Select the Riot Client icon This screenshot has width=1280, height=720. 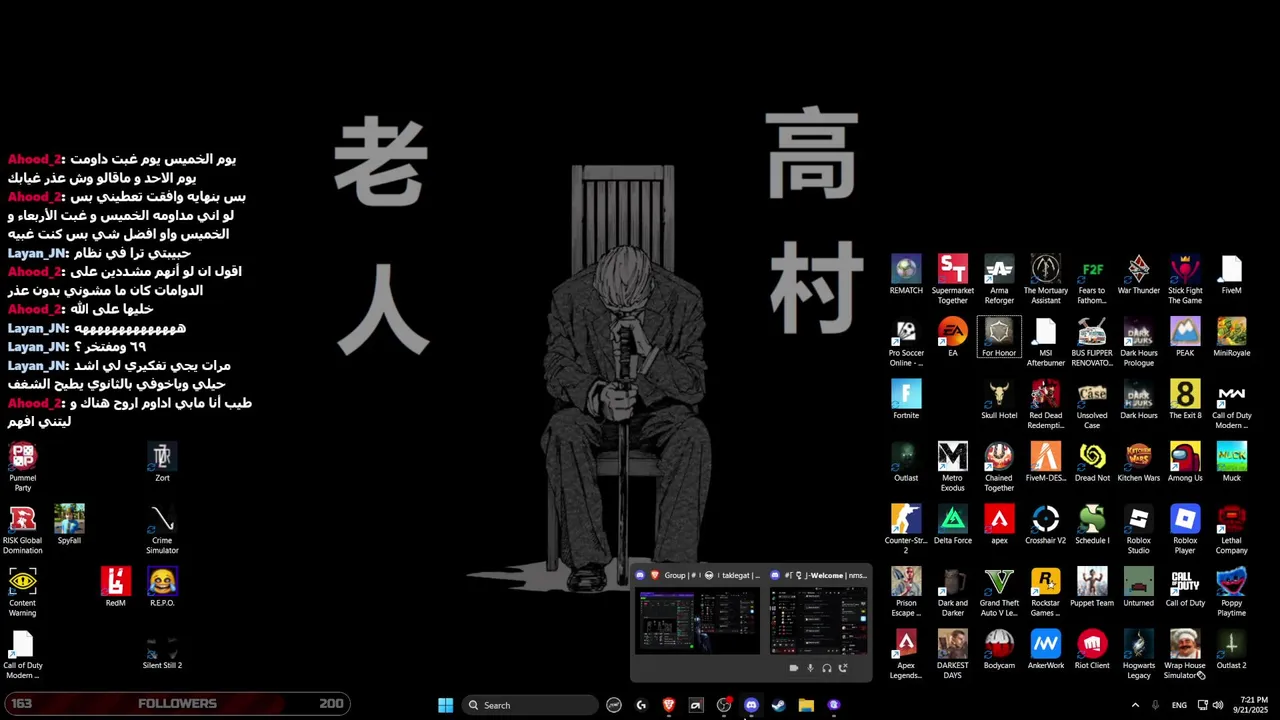click(1092, 650)
